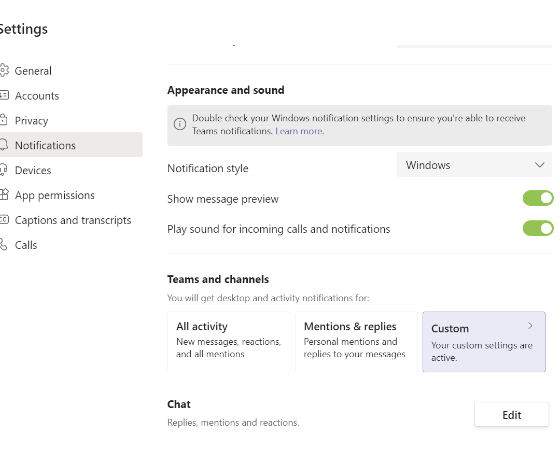Click the App permissions icon

4,195
